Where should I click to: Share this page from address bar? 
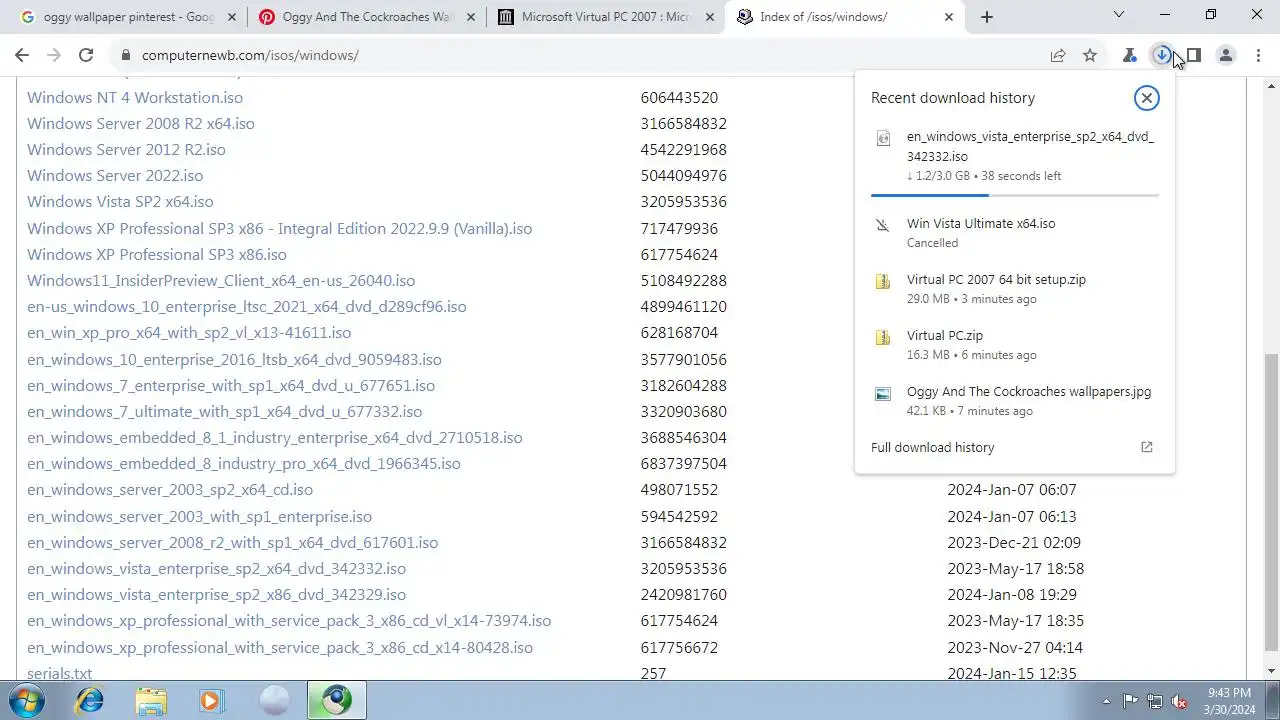(x=1058, y=56)
